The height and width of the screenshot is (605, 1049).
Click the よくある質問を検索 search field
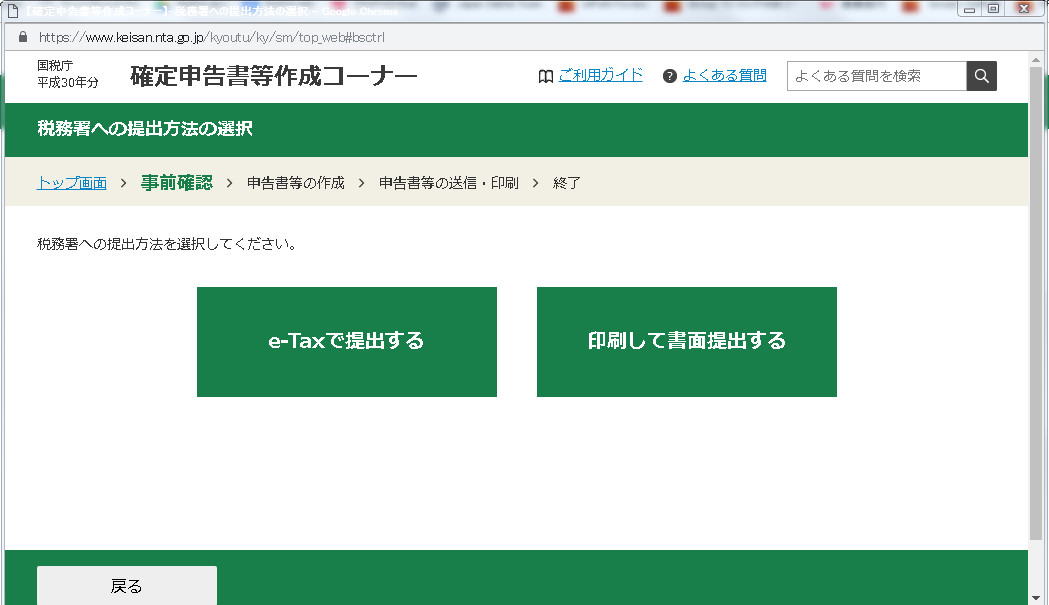pyautogui.click(x=875, y=75)
